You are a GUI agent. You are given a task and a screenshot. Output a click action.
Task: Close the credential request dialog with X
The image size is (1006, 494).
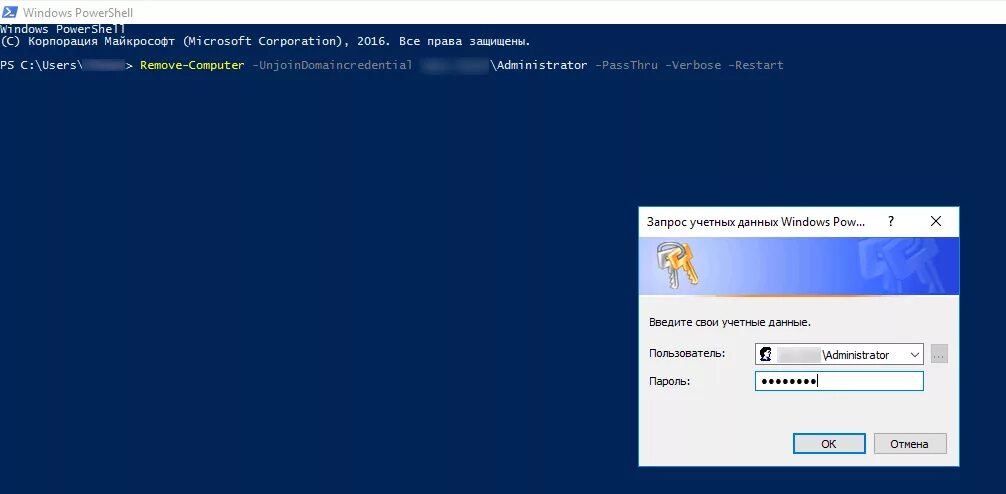(936, 221)
